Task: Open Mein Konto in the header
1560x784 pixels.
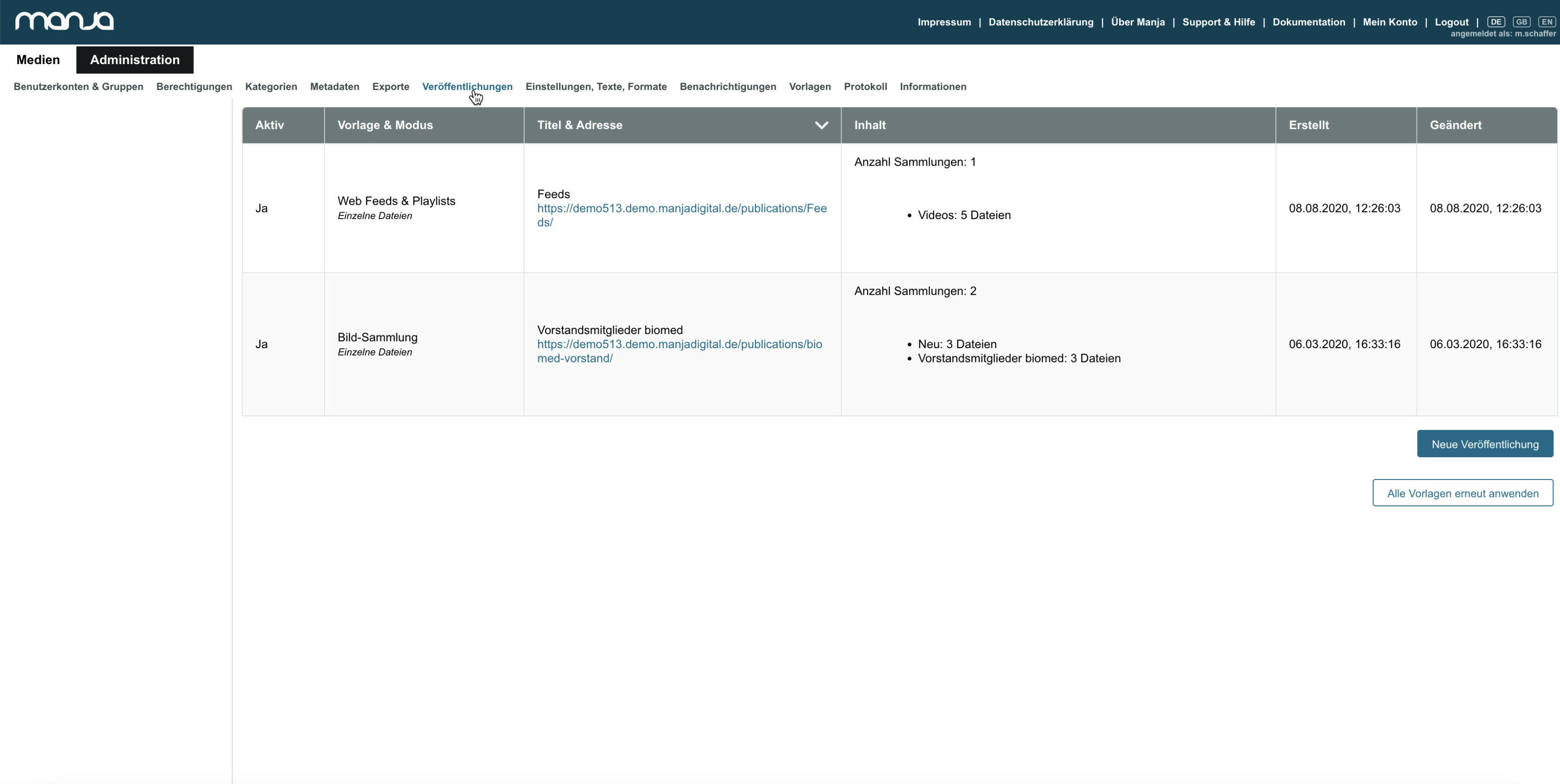Action: (1390, 22)
